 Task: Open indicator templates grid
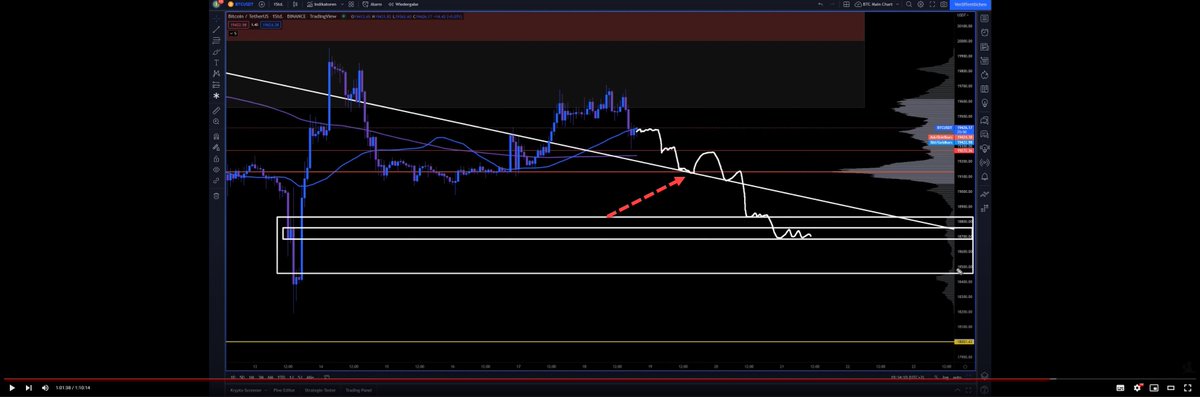tap(351, 4)
